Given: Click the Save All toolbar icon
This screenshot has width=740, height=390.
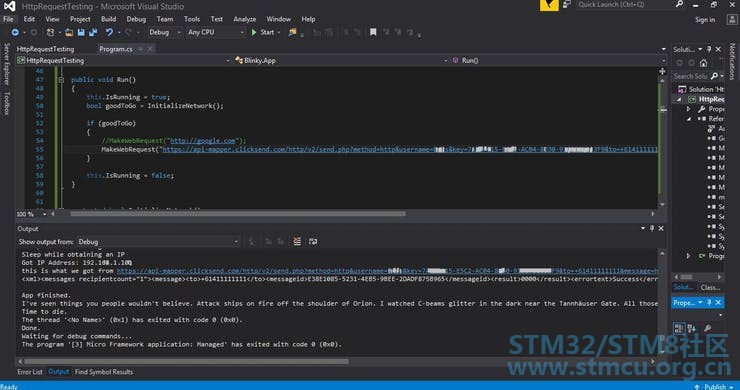Looking at the screenshot, I should click(93, 32).
